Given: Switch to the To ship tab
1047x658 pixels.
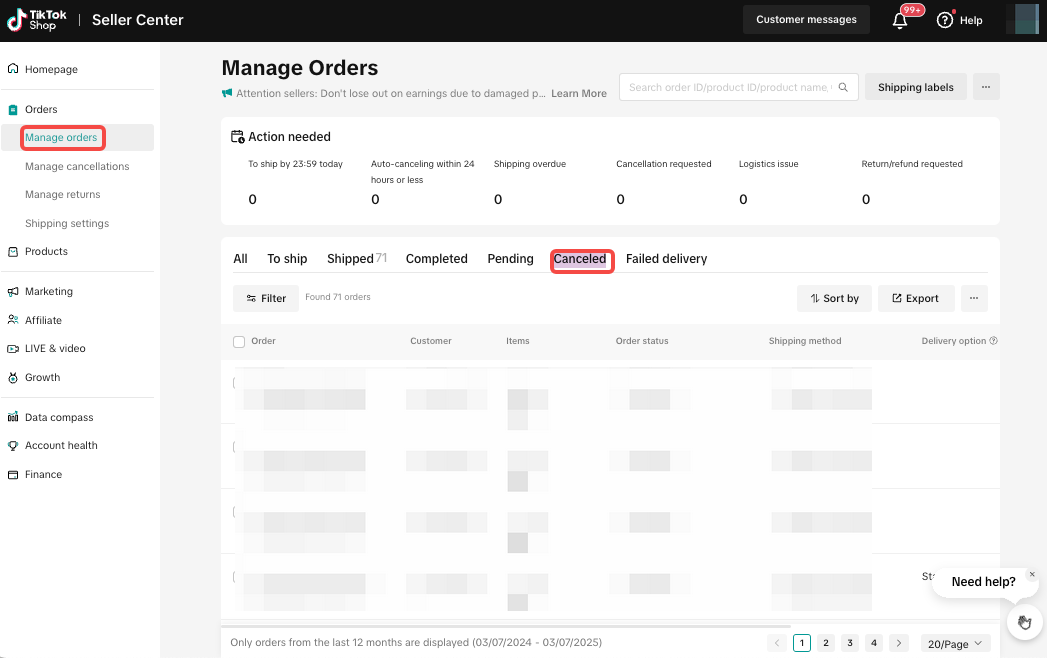Looking at the screenshot, I should [x=287, y=259].
